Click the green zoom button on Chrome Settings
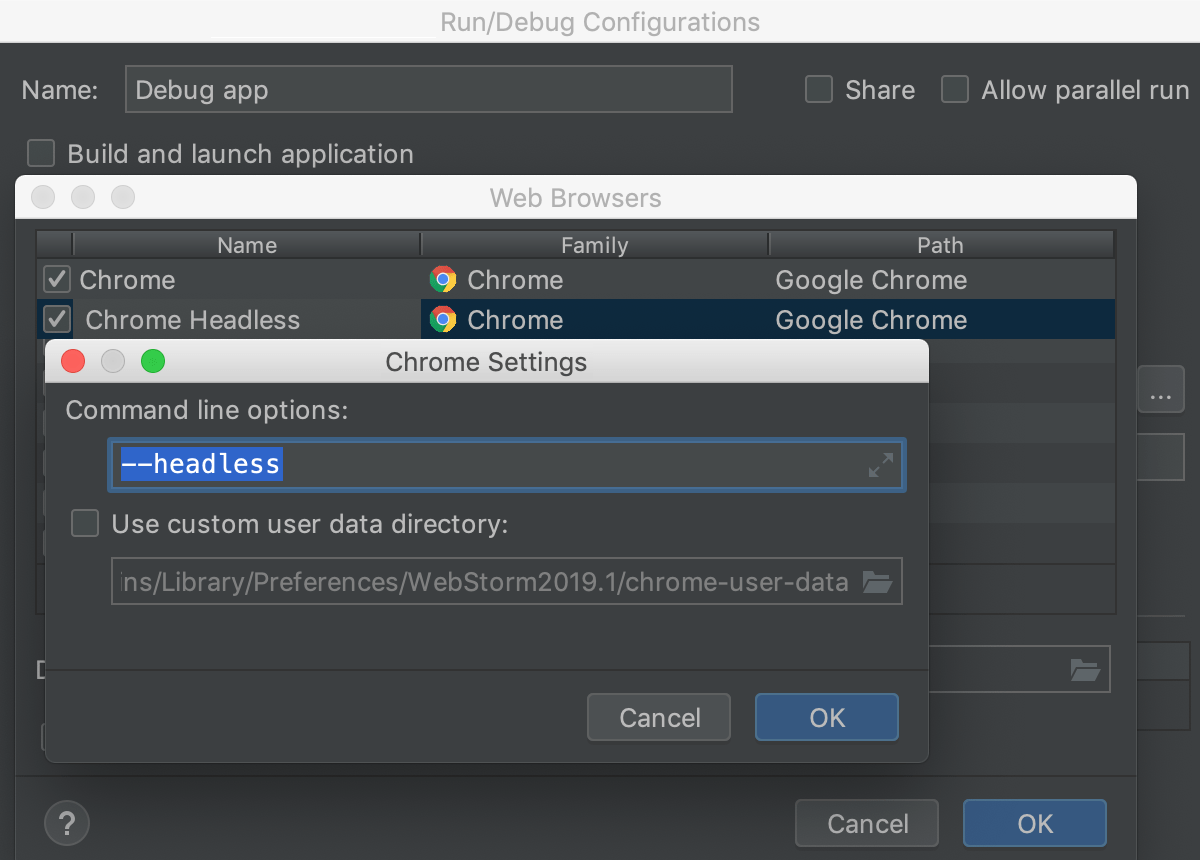The image size is (1200, 860). point(153,361)
